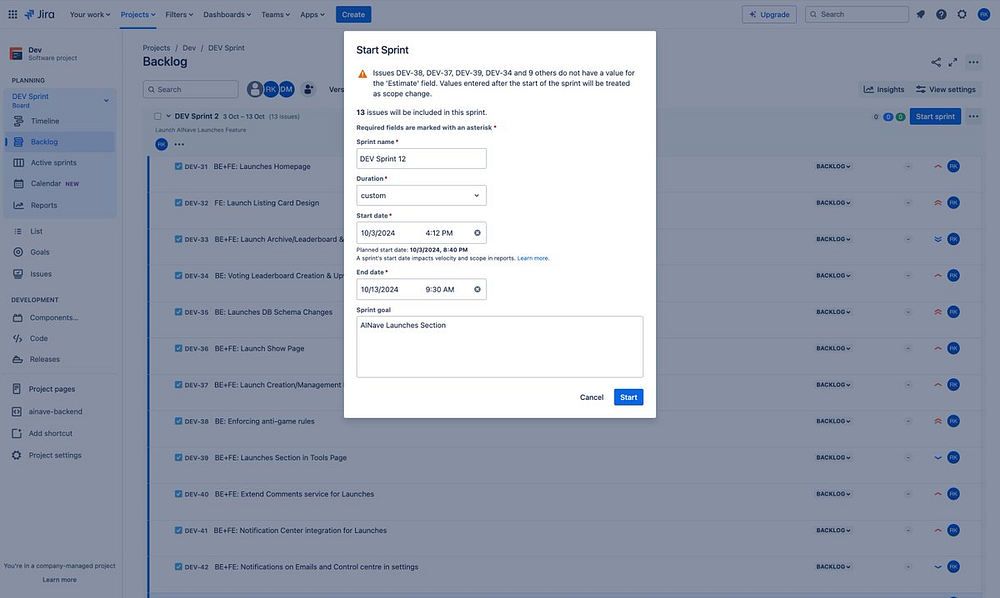Open the Calendar sidebar item

pyautogui.click(x=60, y=184)
